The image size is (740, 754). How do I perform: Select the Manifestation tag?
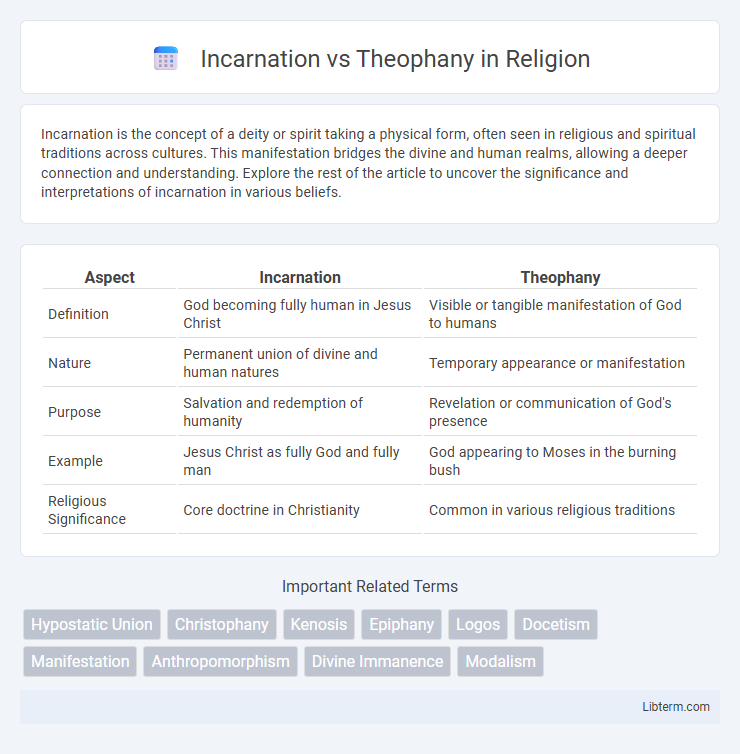[80, 661]
